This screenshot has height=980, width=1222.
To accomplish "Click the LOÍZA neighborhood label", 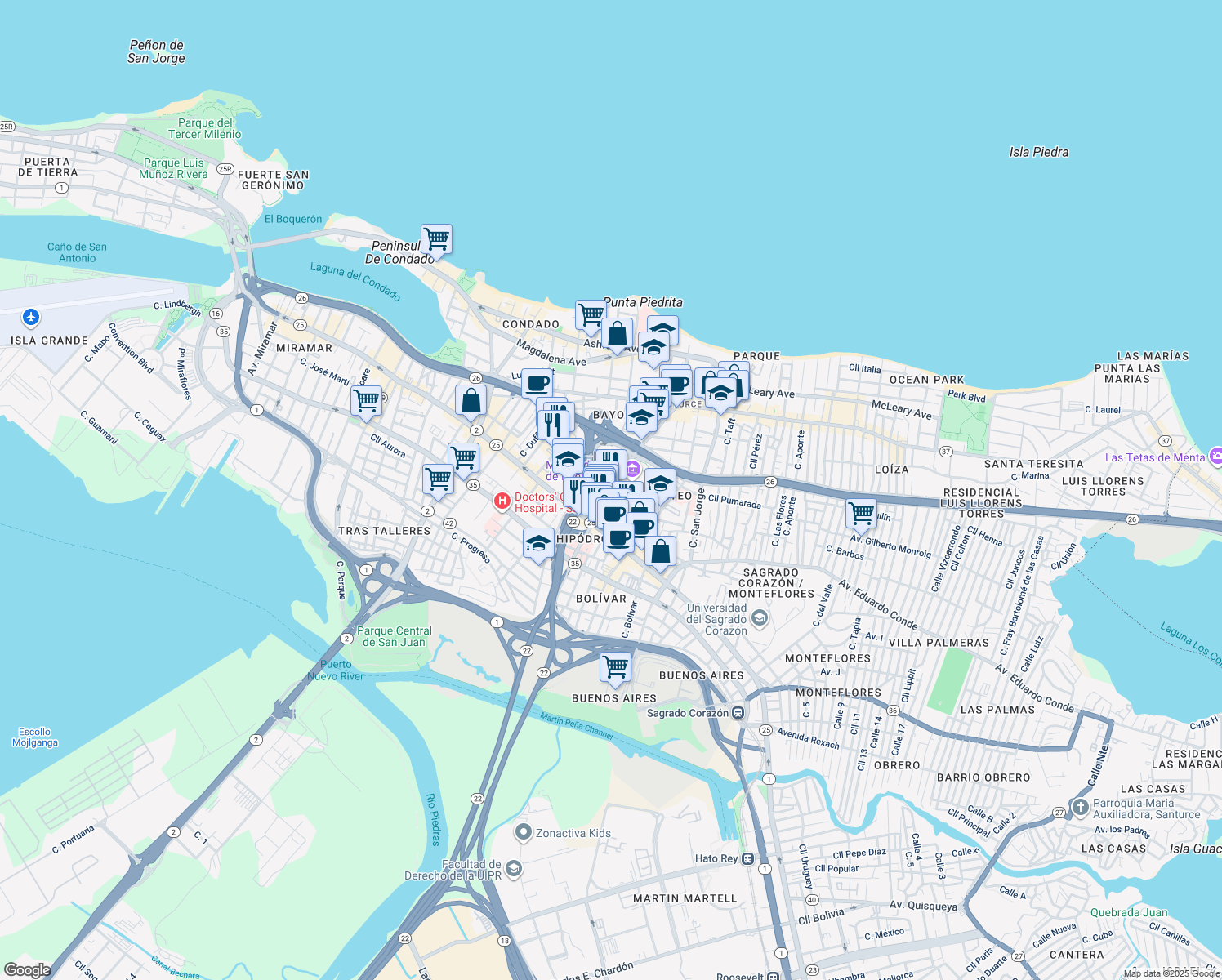I will pos(891,470).
